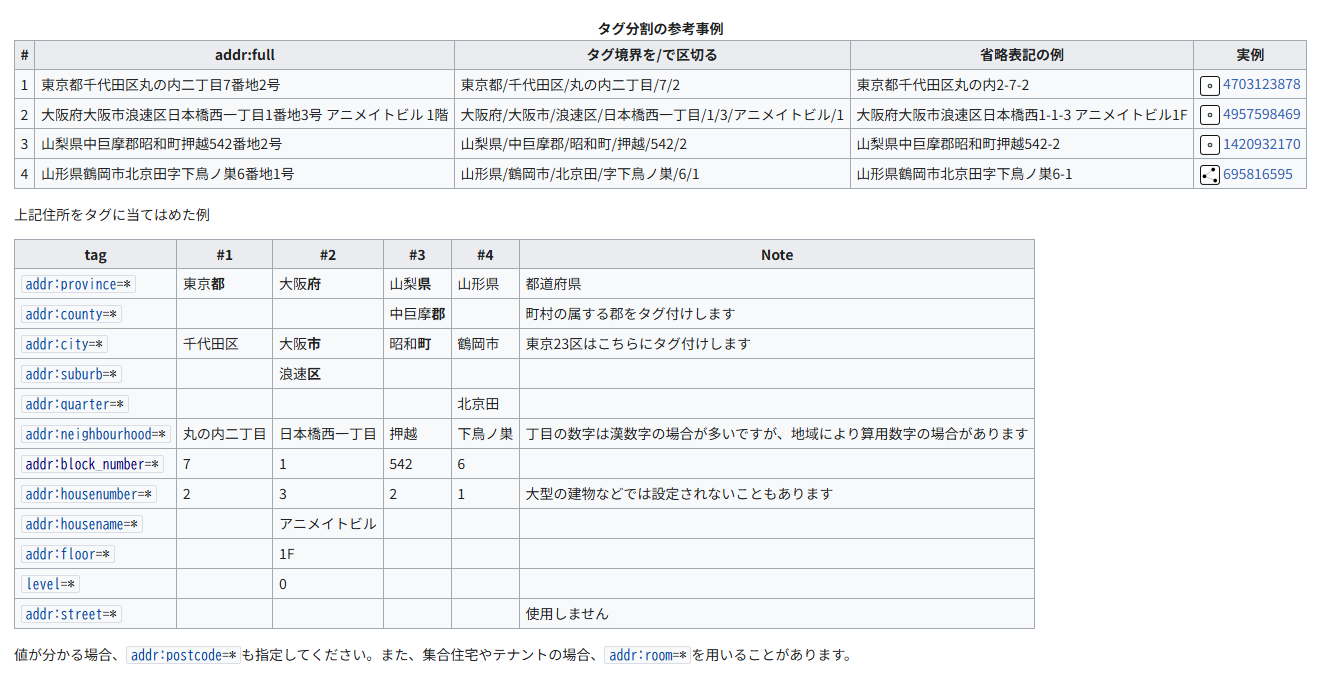
Task: Open the addr:city=* tag link
Action: pos(64,344)
